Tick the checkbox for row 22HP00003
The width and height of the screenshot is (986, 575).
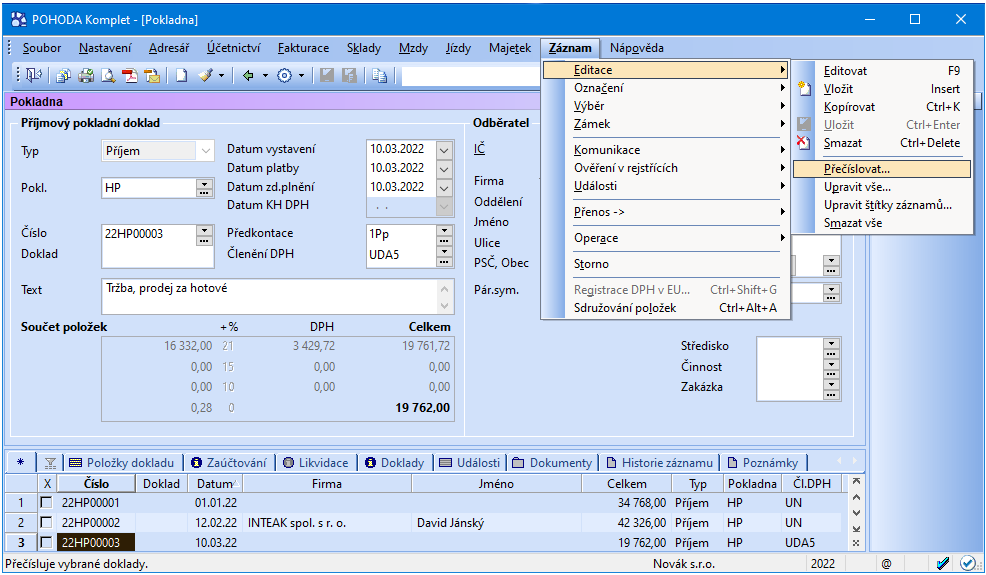point(46,543)
